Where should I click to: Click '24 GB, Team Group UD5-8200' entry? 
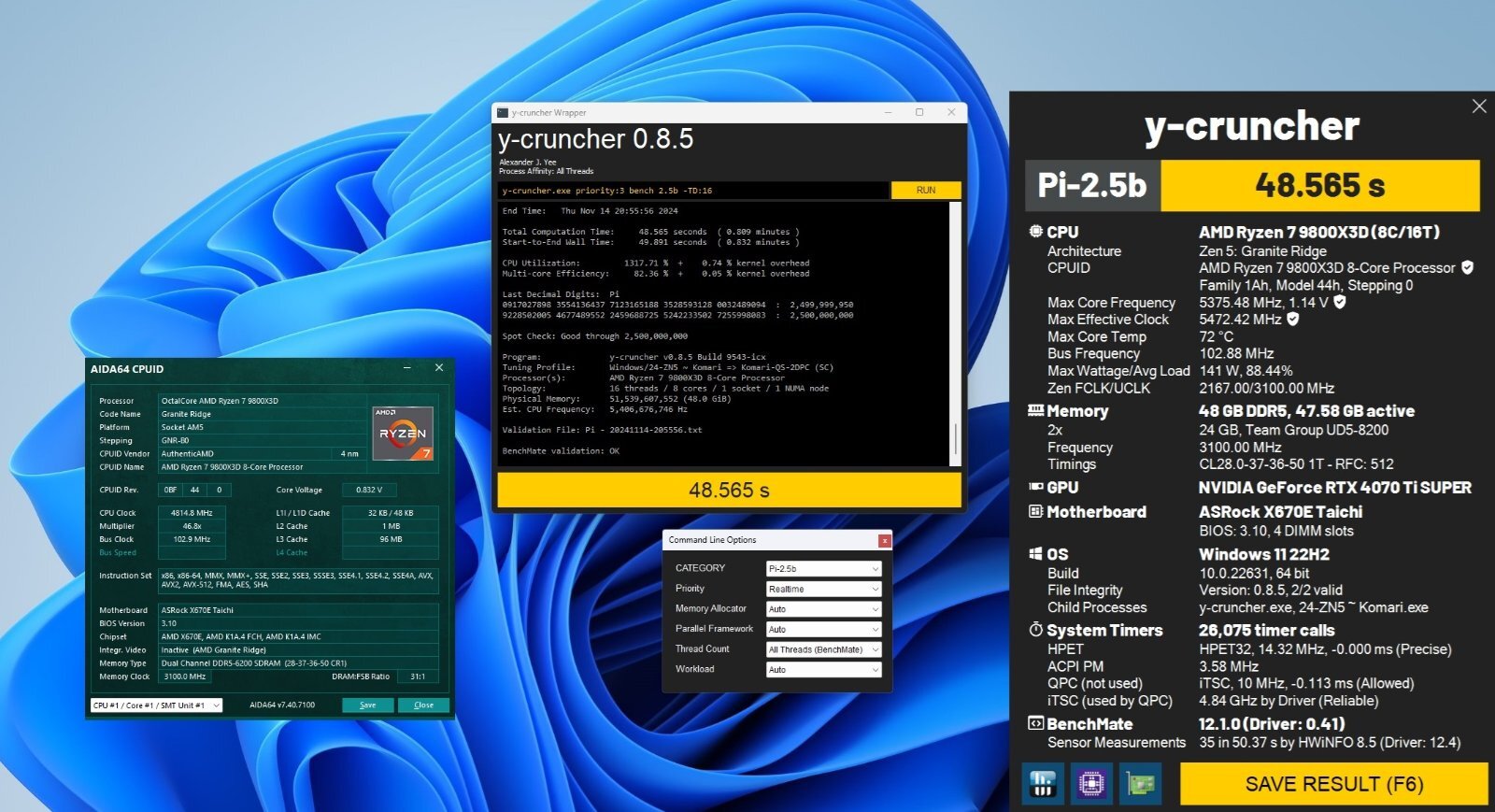coord(1293,430)
